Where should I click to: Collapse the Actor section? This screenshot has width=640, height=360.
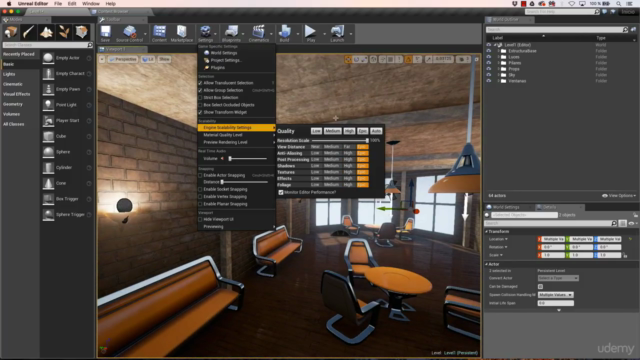click(487, 264)
